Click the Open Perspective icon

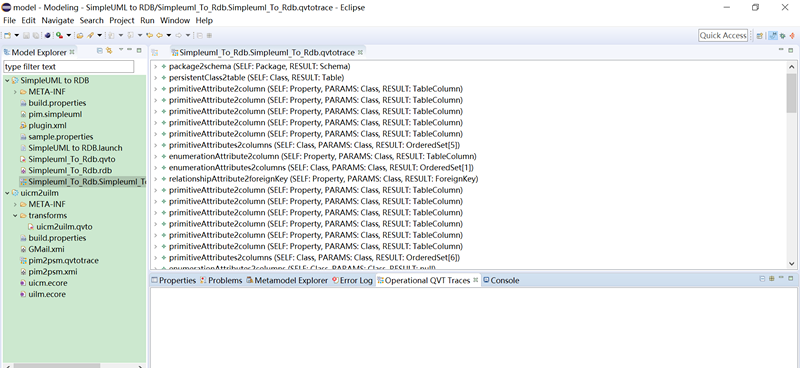tap(760, 35)
